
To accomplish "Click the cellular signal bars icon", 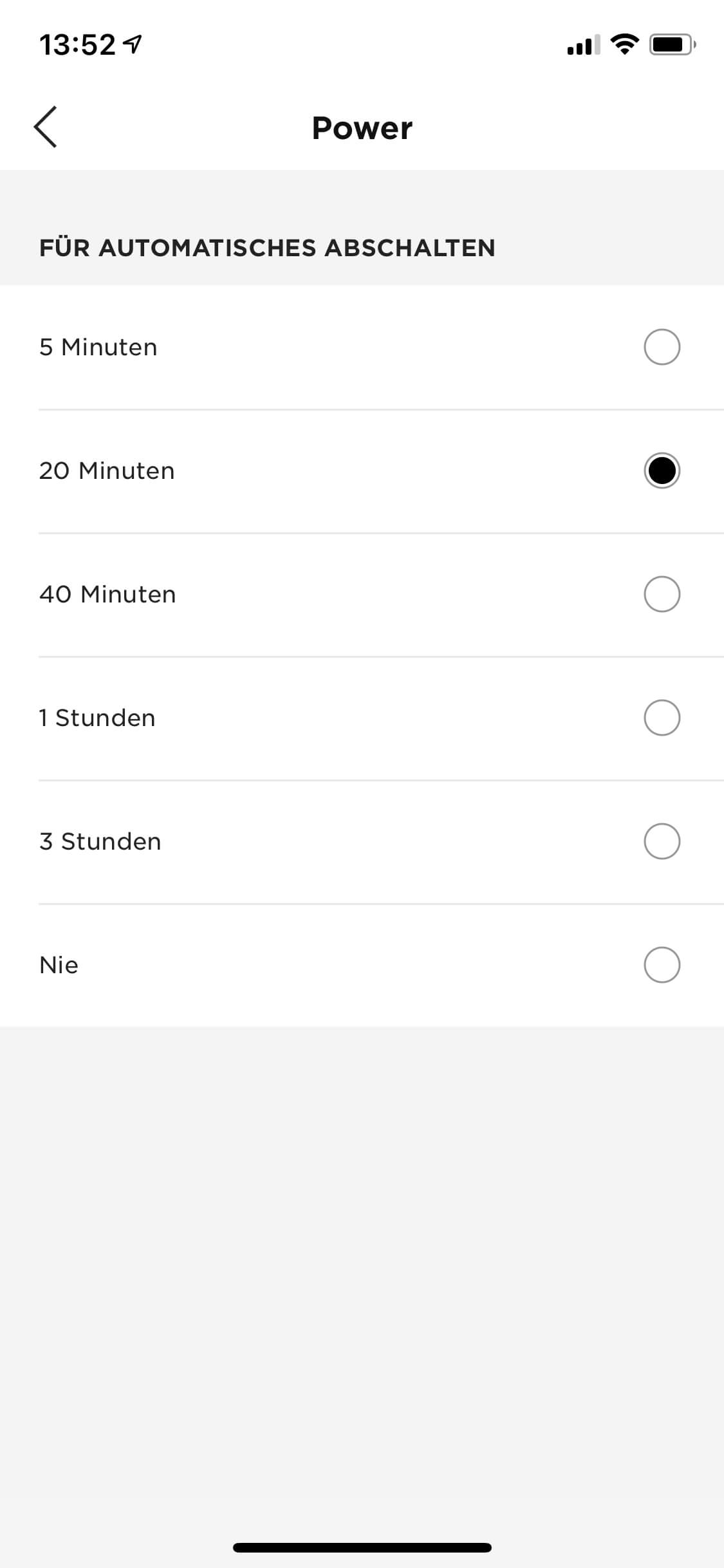I will [x=583, y=44].
